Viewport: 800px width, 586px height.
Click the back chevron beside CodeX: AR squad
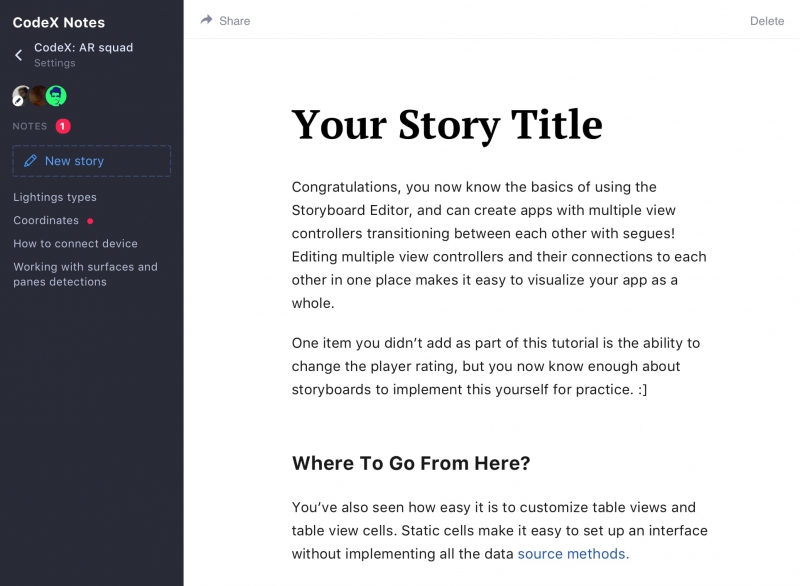click(x=19, y=55)
